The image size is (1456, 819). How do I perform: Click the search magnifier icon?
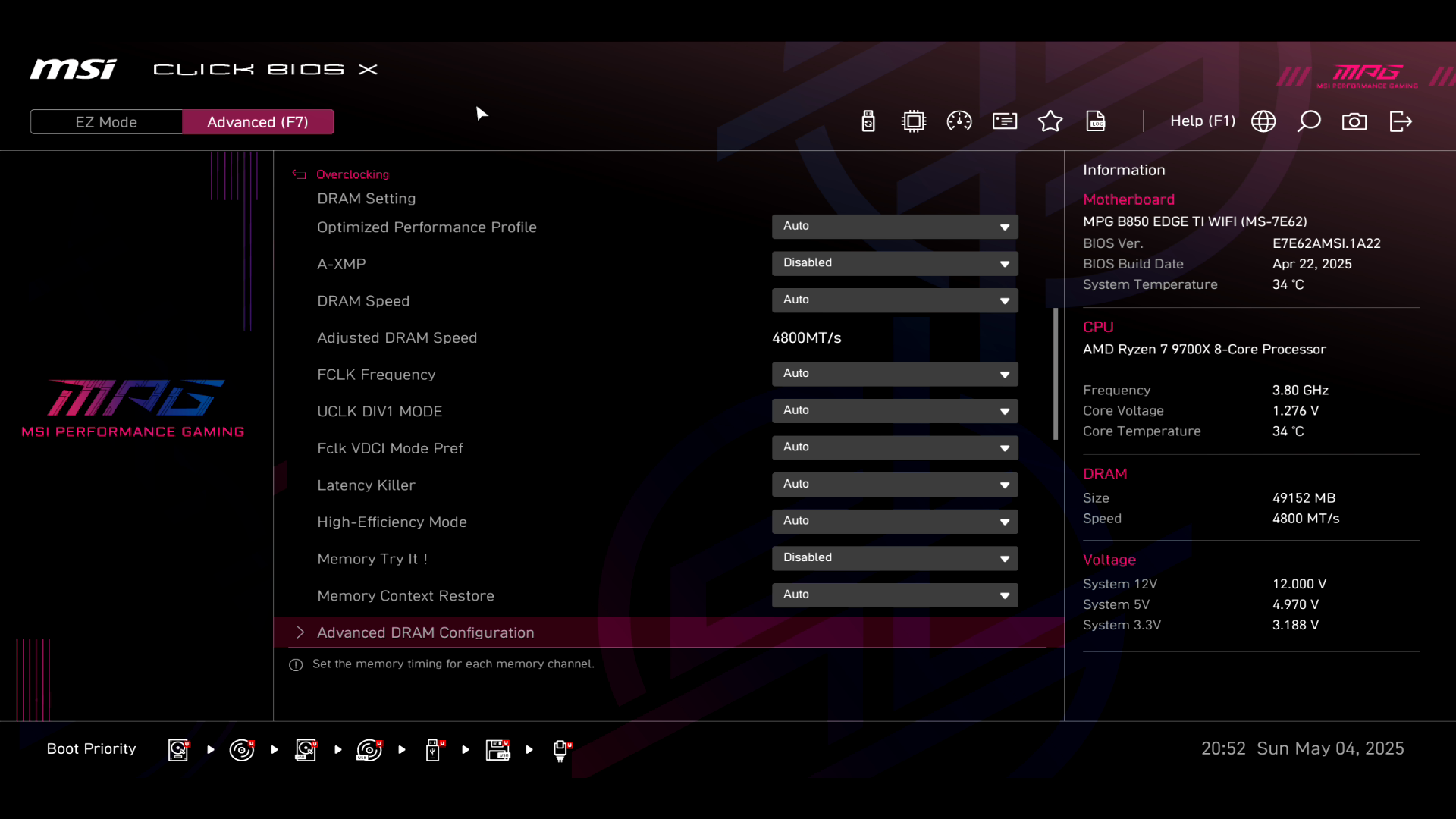coord(1309,121)
